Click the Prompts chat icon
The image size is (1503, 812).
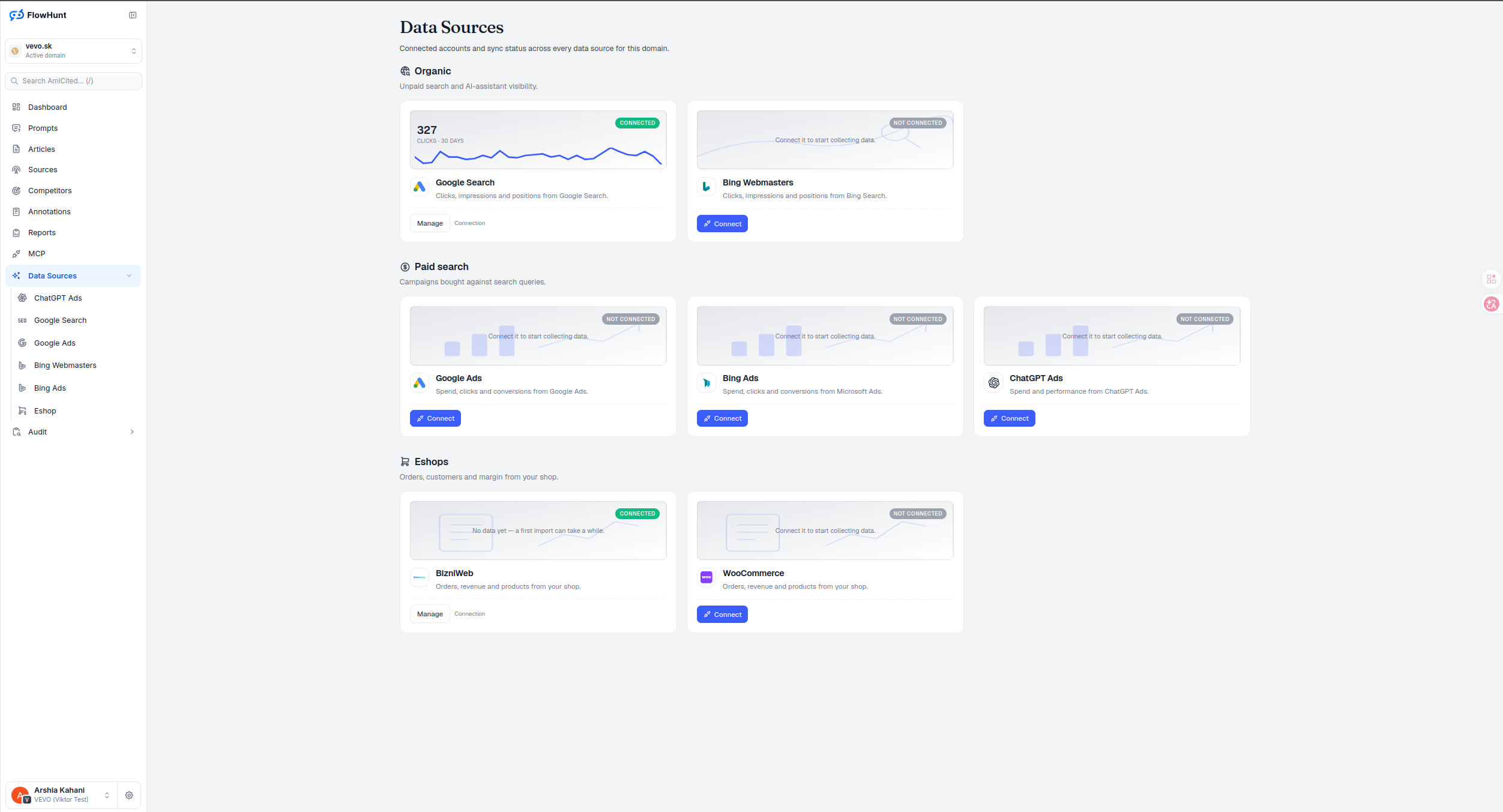tap(16, 128)
